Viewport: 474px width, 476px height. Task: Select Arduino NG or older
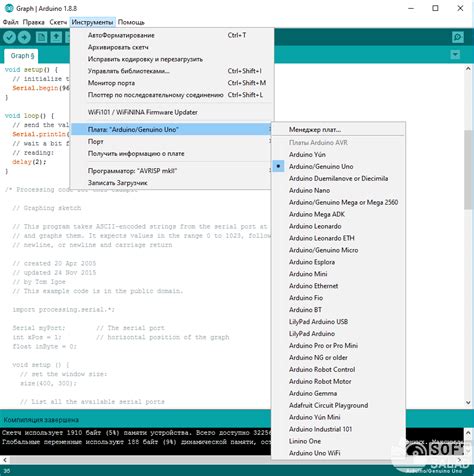point(339,358)
